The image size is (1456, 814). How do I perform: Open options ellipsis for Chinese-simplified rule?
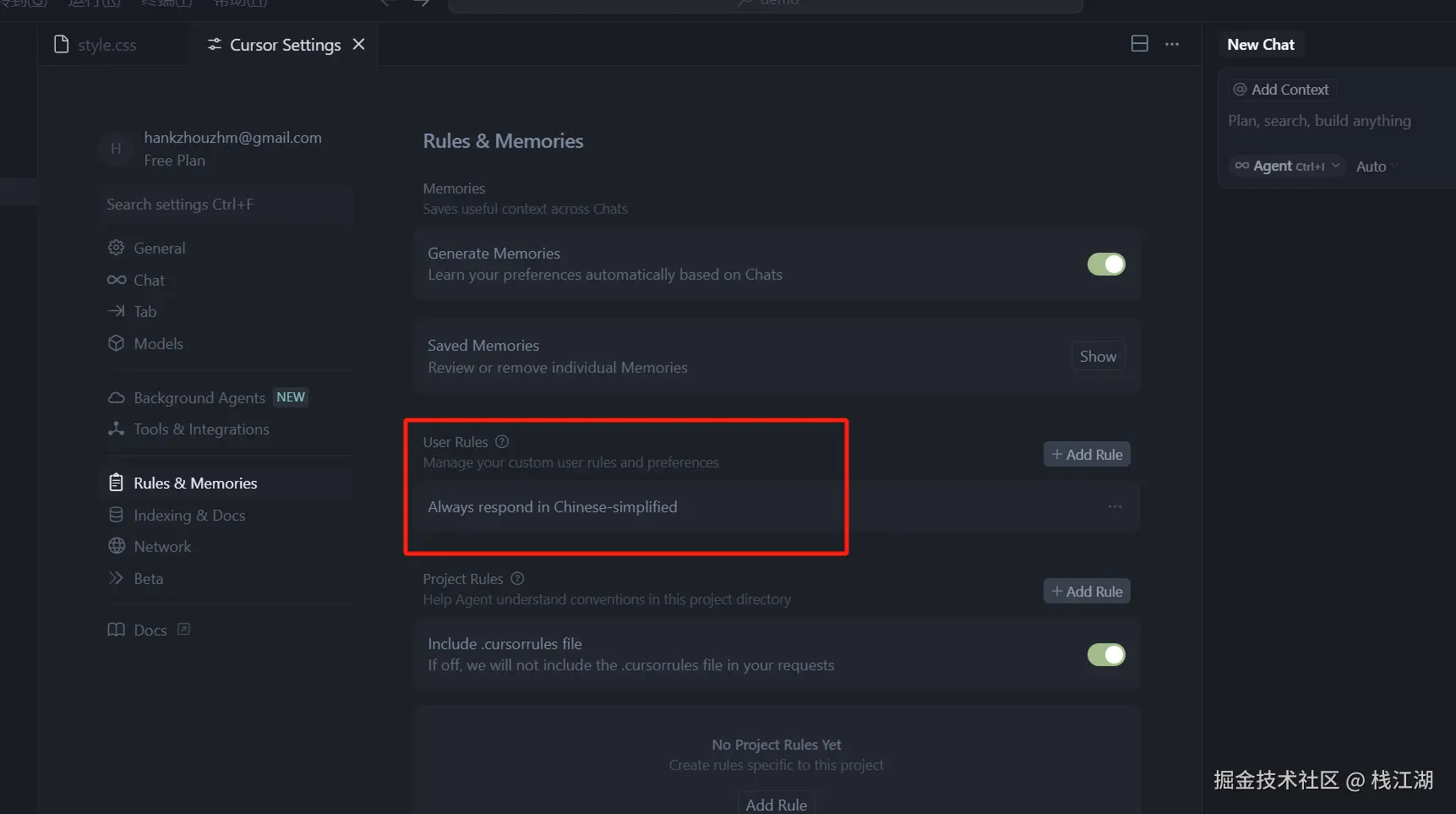tap(1115, 506)
